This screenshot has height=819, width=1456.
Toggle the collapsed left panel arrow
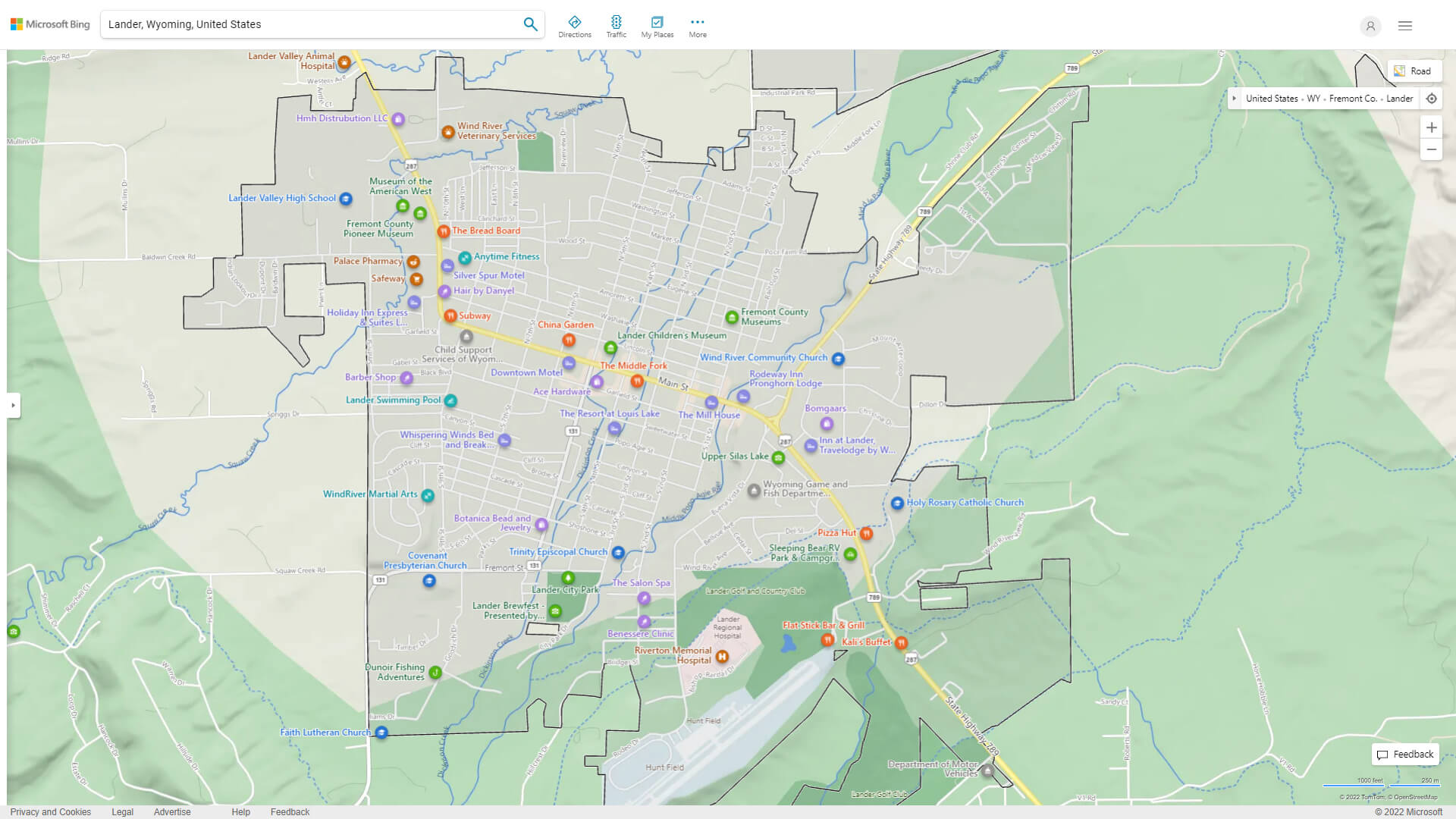pos(13,405)
